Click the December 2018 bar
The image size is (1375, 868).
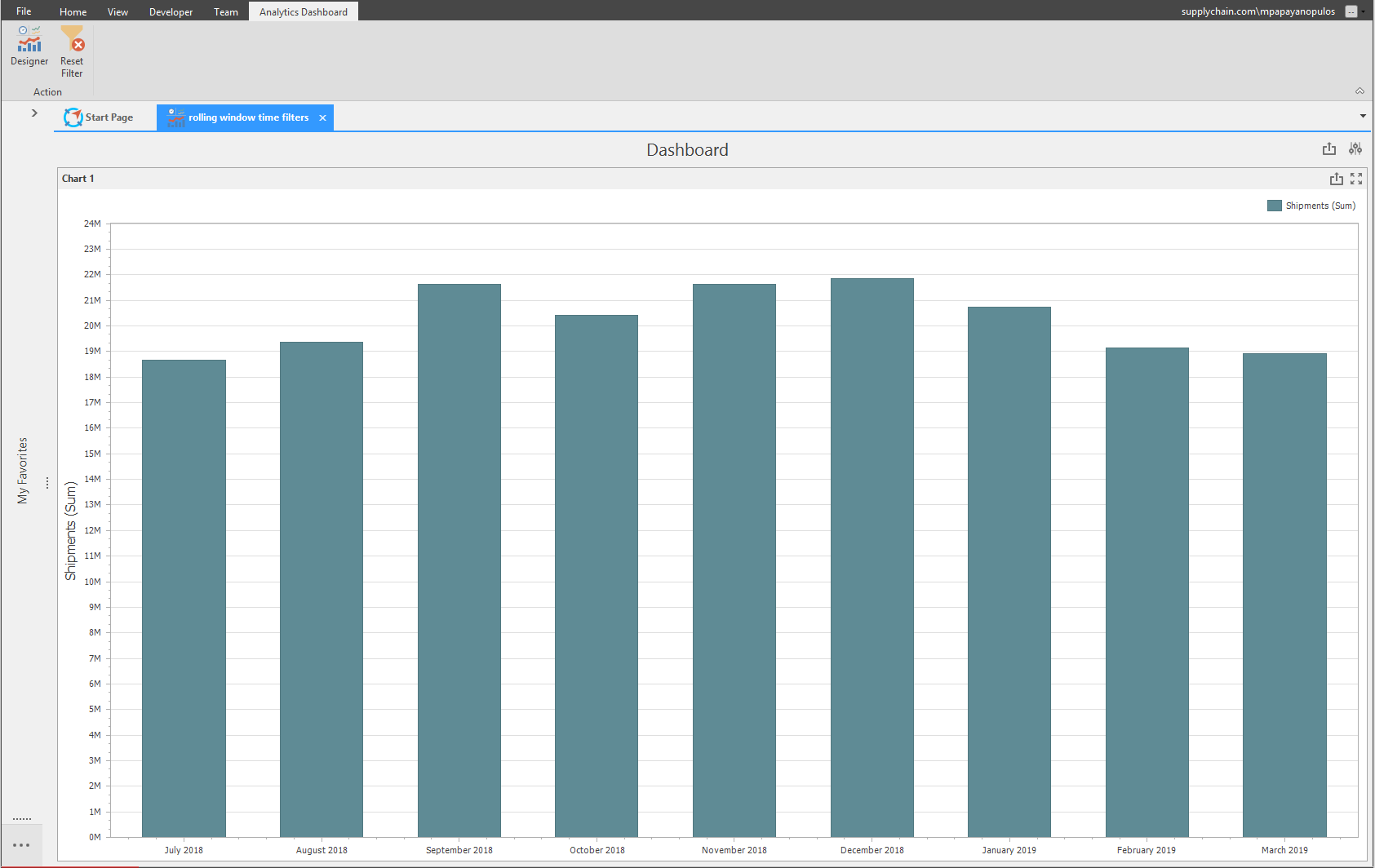(872, 557)
